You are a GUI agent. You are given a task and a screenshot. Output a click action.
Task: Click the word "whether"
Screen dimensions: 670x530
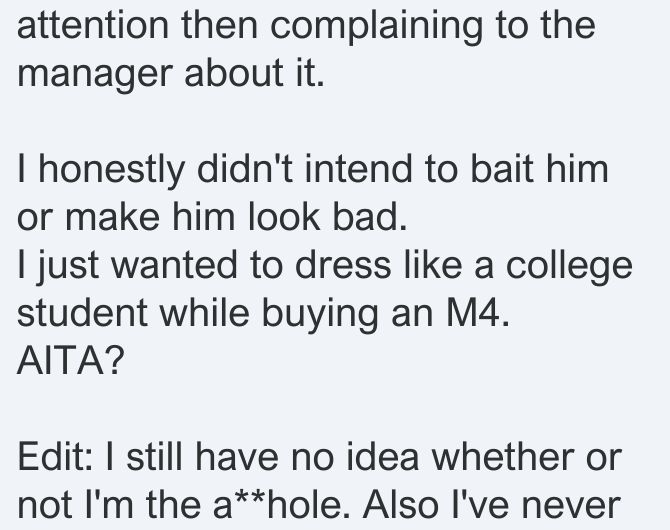(503, 456)
